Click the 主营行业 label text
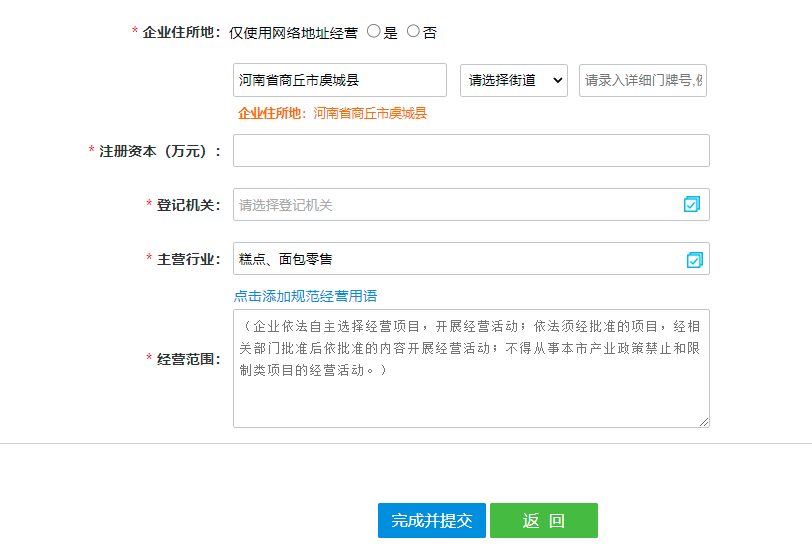Image resolution: width=812 pixels, height=557 pixels. click(188, 259)
